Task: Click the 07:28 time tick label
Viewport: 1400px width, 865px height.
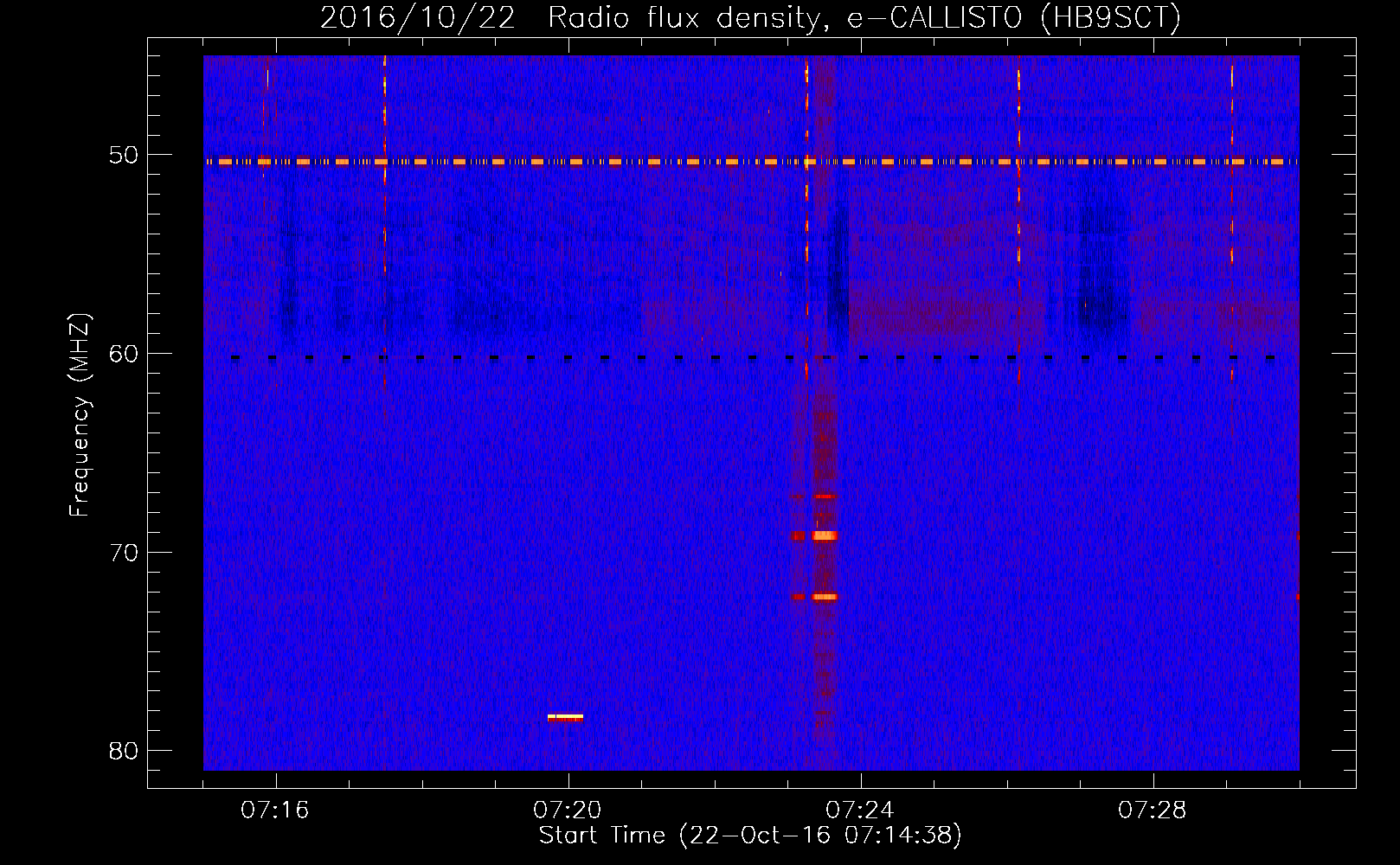Action: point(1153,811)
